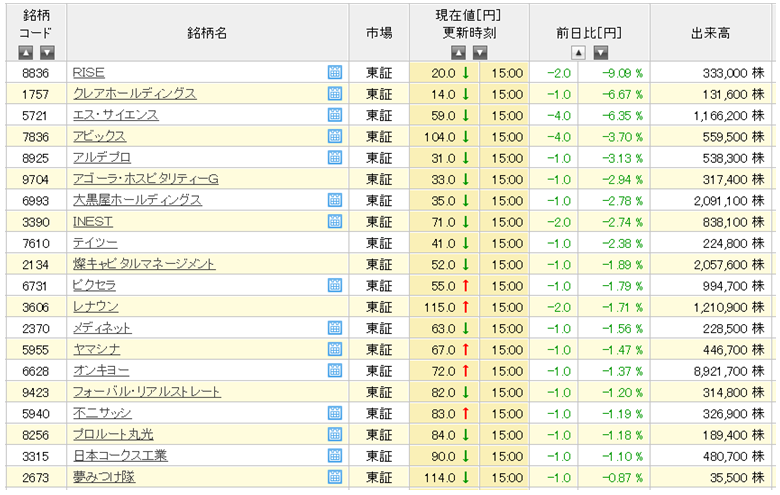Open the アゴーラ・ホスピタリティーG link
The image size is (780, 495).
coord(145,179)
